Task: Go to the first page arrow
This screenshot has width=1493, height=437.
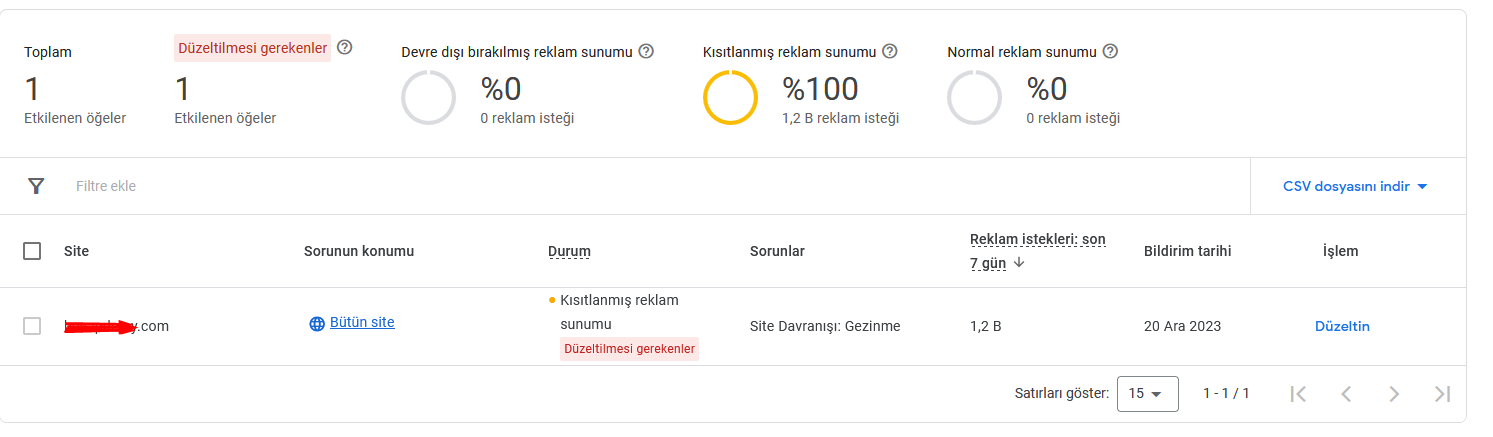Action: pos(1298,394)
